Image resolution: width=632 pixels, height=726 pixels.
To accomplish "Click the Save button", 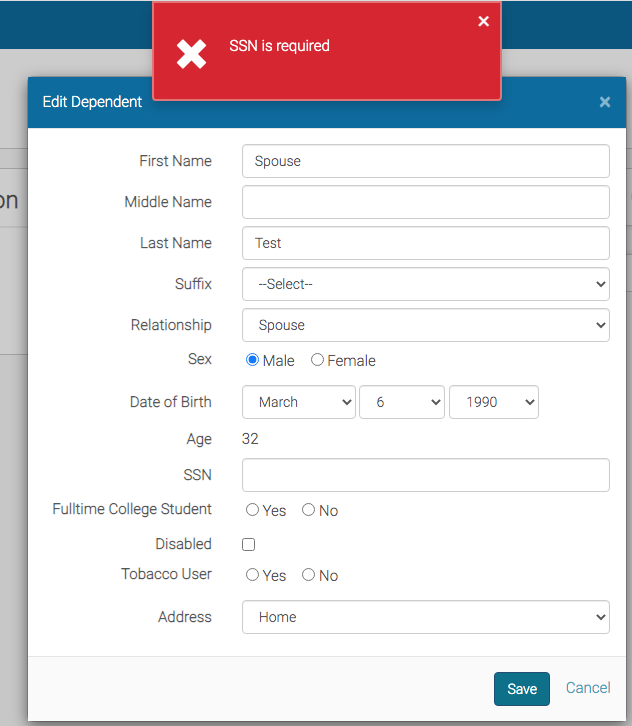I will [x=522, y=689].
